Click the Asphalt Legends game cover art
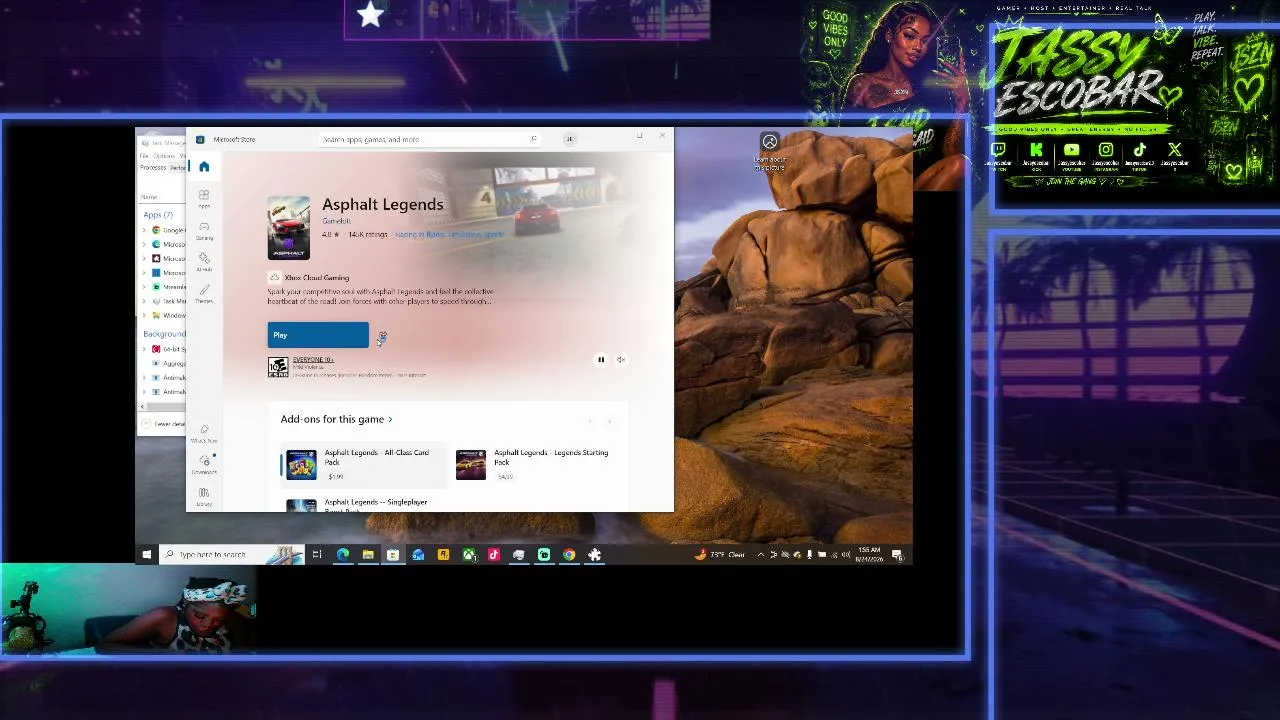 tap(289, 228)
